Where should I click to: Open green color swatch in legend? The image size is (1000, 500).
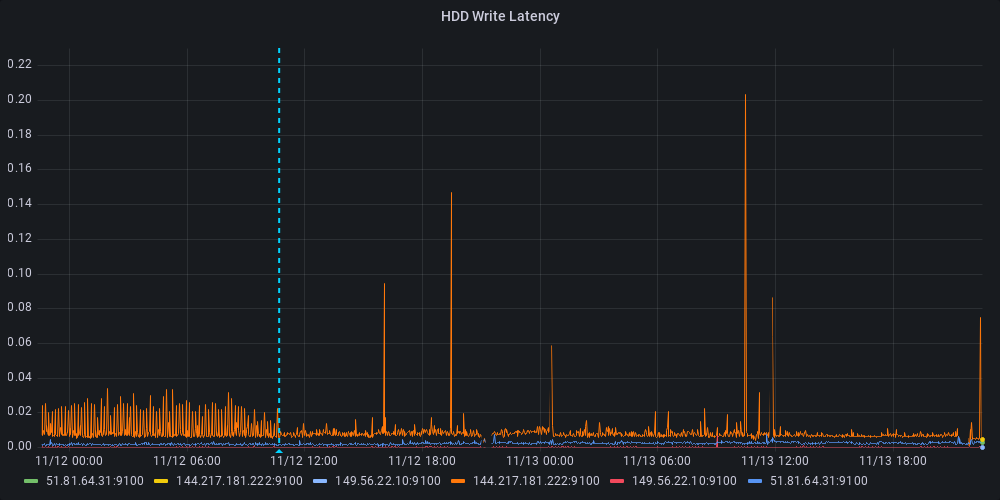[31, 481]
